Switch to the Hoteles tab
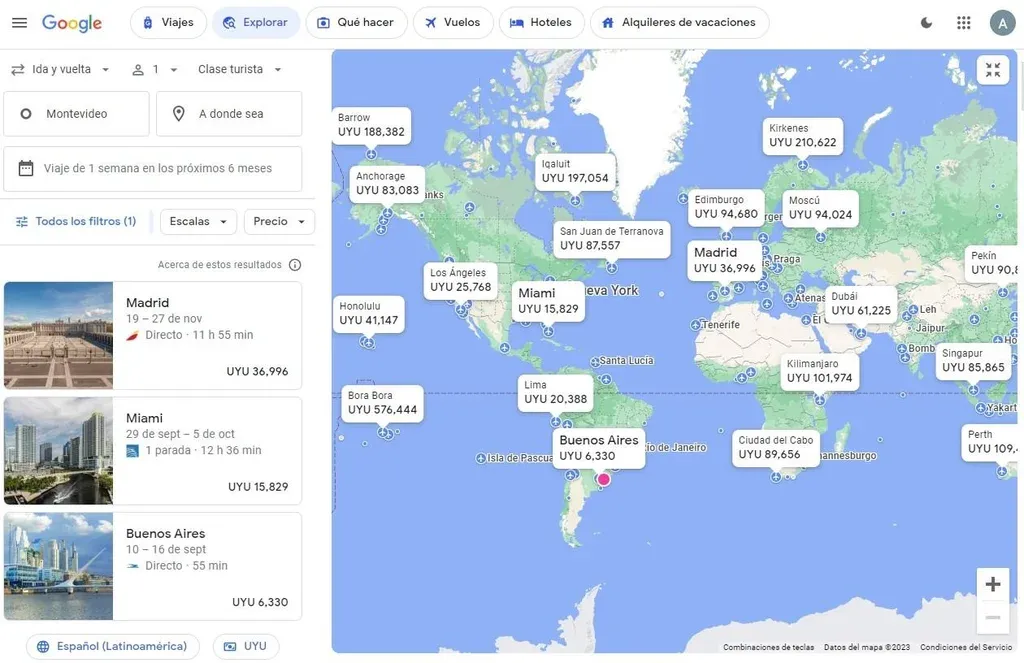The image size is (1024, 663). (541, 22)
